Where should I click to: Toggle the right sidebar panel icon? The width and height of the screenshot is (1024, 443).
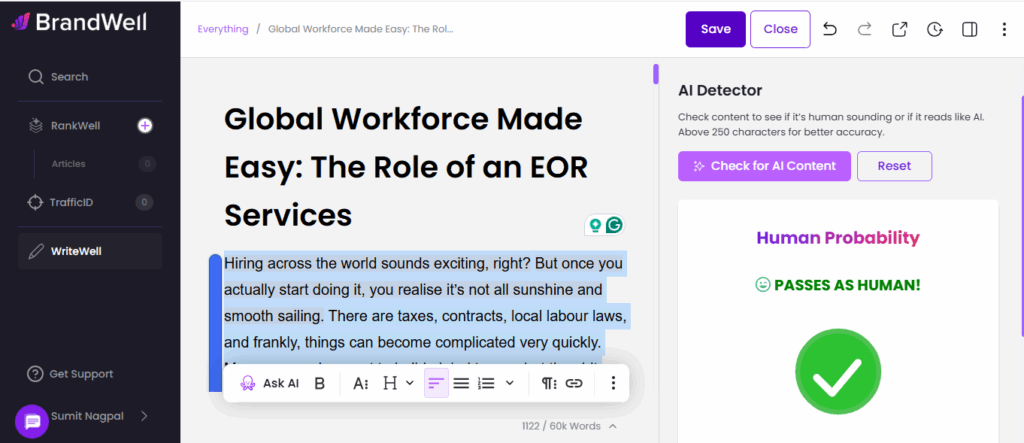(x=969, y=29)
